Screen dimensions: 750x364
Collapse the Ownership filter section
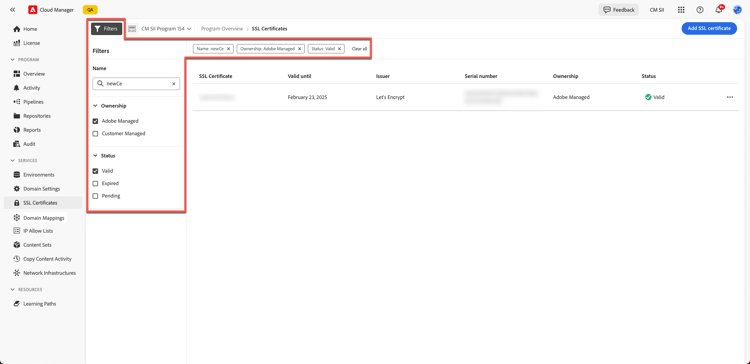point(95,106)
